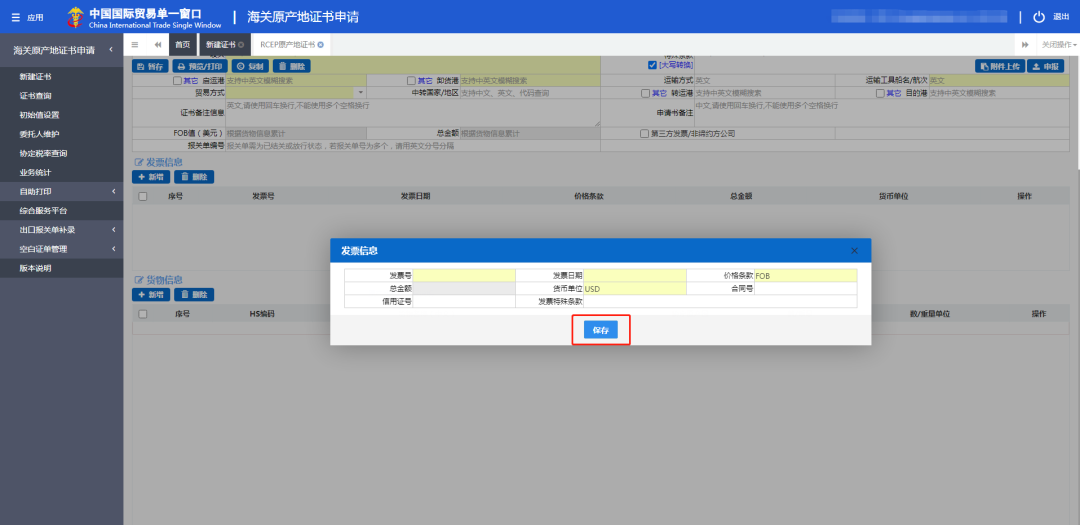Viewport: 1080px width, 525px height.
Task: Check the 第三方发票/非缔约方公司 checkbox
Action: point(644,133)
